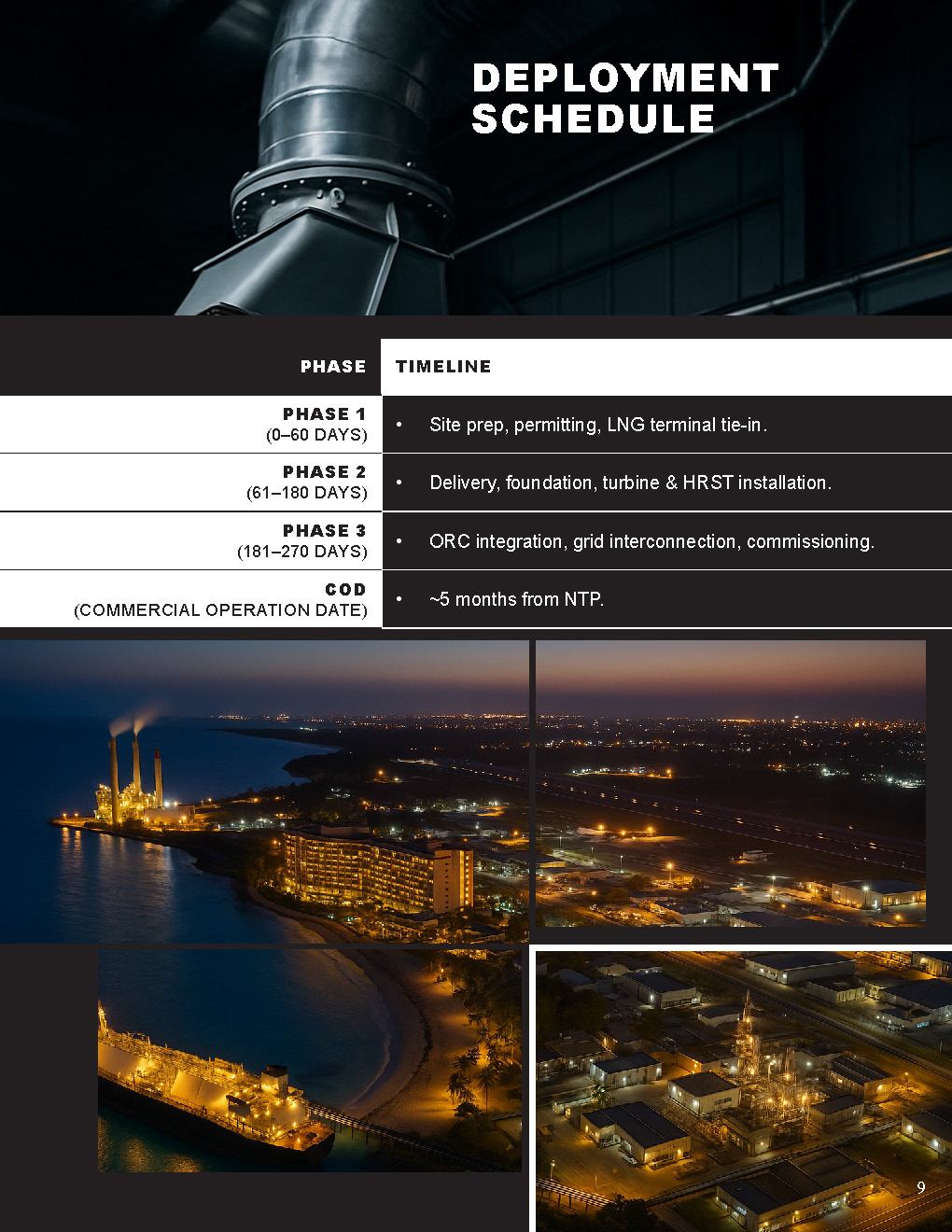Click the DEPLOYMENT SCHEDULE title
The height and width of the screenshot is (1232, 952).
pyautogui.click(x=624, y=98)
